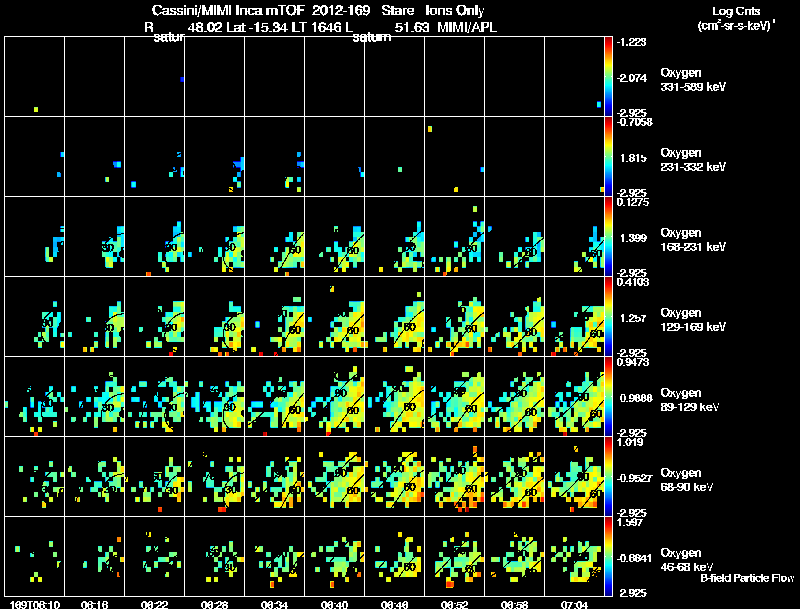This screenshot has height=609, width=800.
Task: Click the 89-129 keV color scale bar
Action: coord(608,396)
